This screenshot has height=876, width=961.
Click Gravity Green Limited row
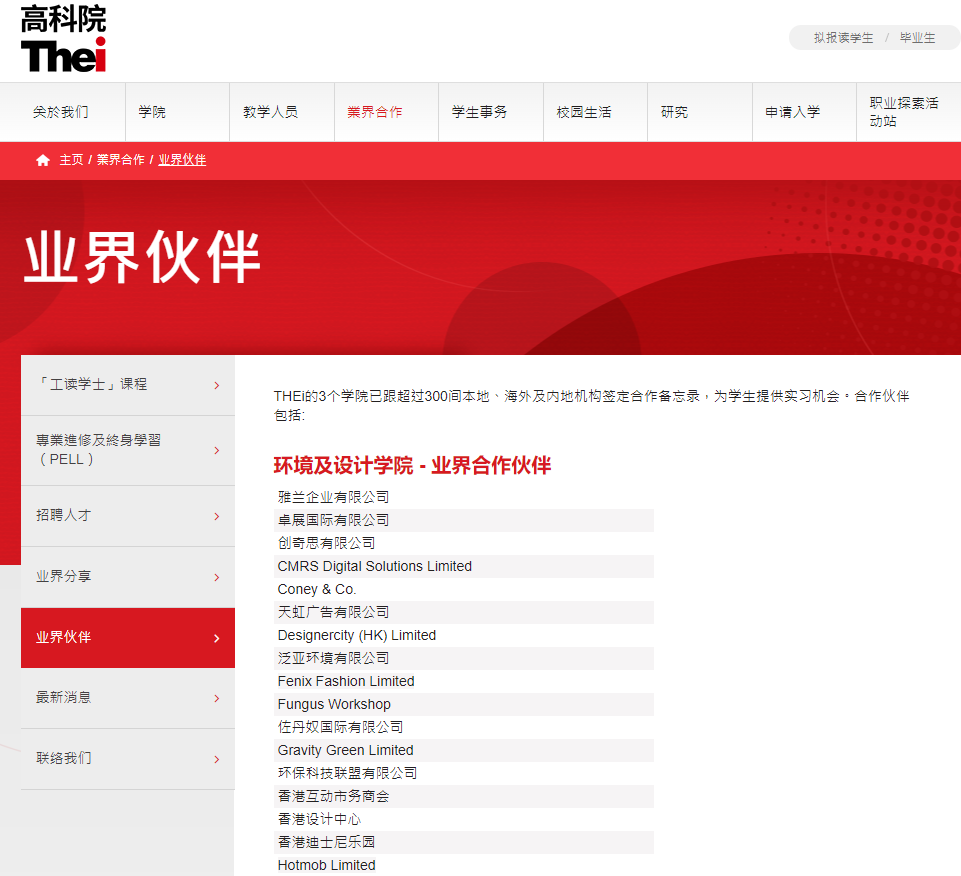(x=463, y=750)
